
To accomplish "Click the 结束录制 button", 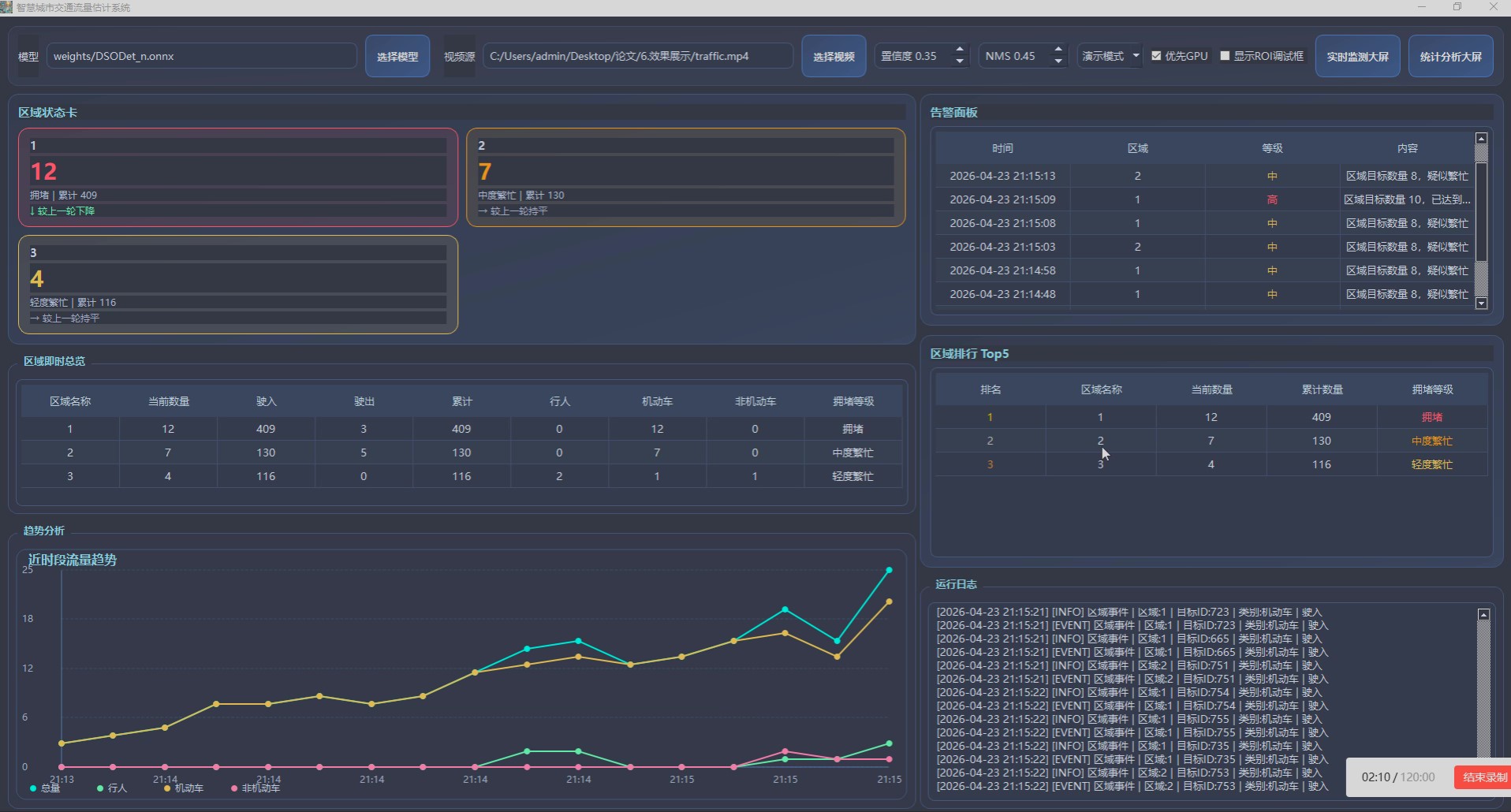I will (x=1483, y=777).
